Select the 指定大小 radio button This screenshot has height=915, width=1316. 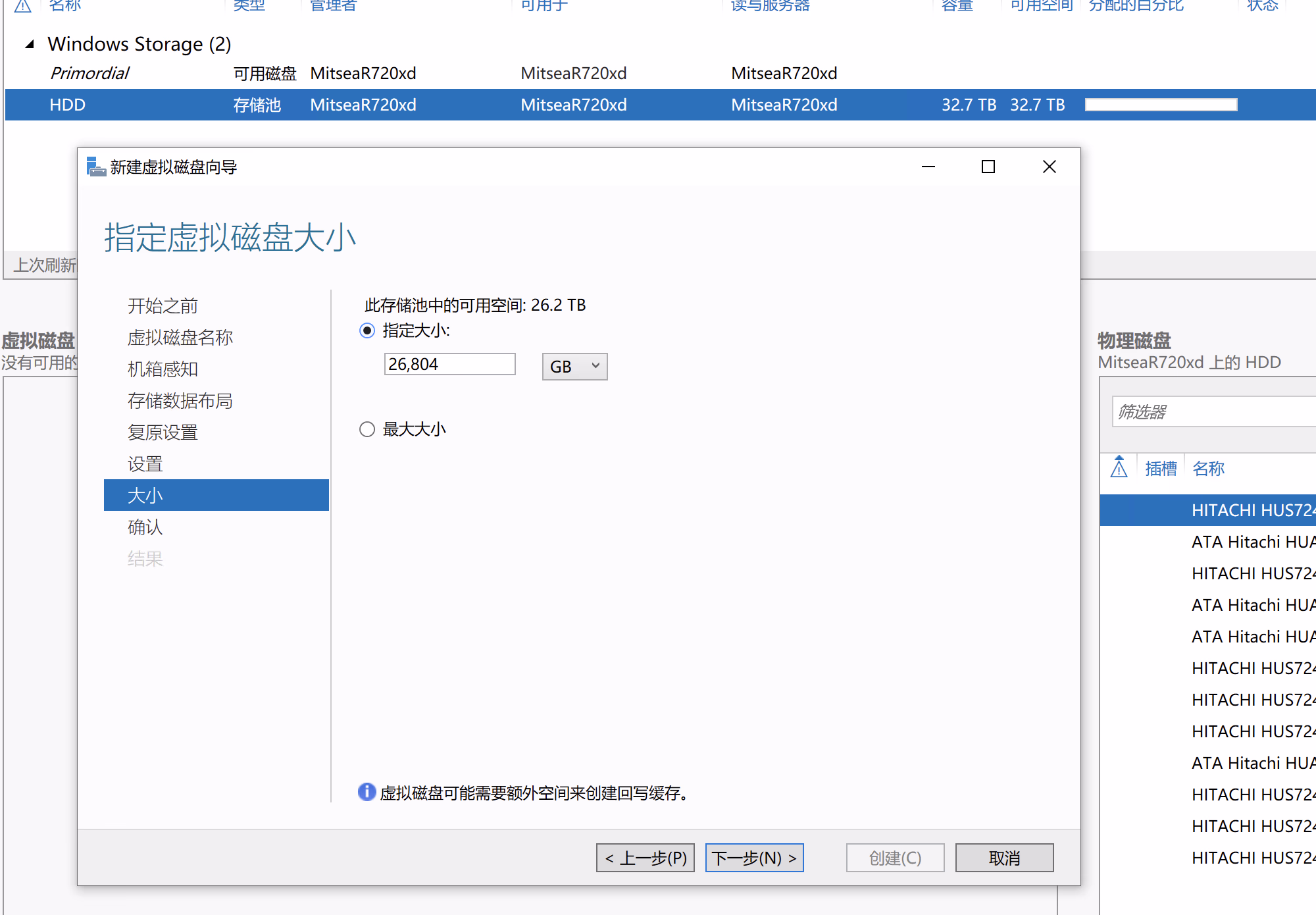367,330
